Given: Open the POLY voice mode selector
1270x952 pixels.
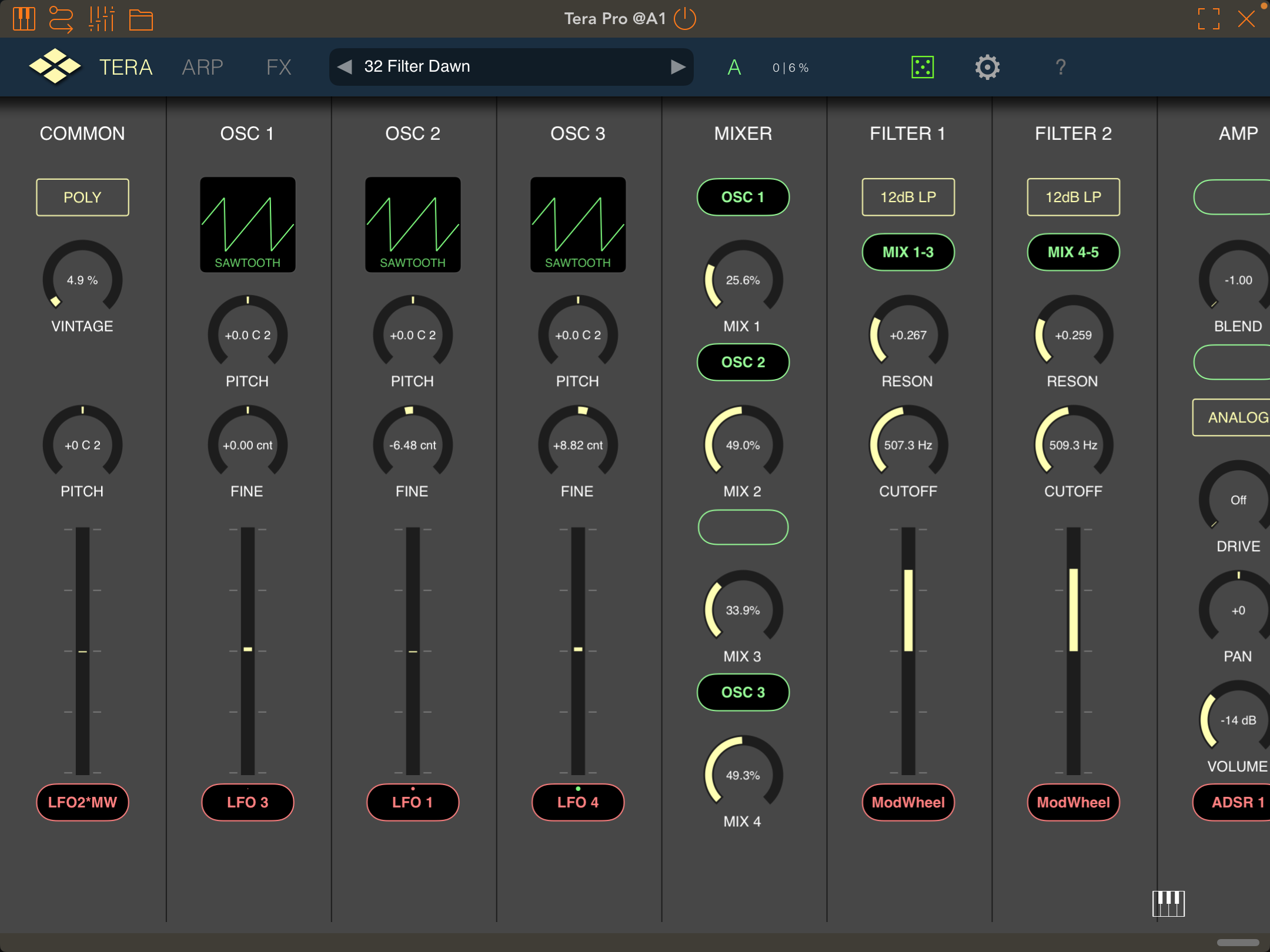Looking at the screenshot, I should [82, 197].
